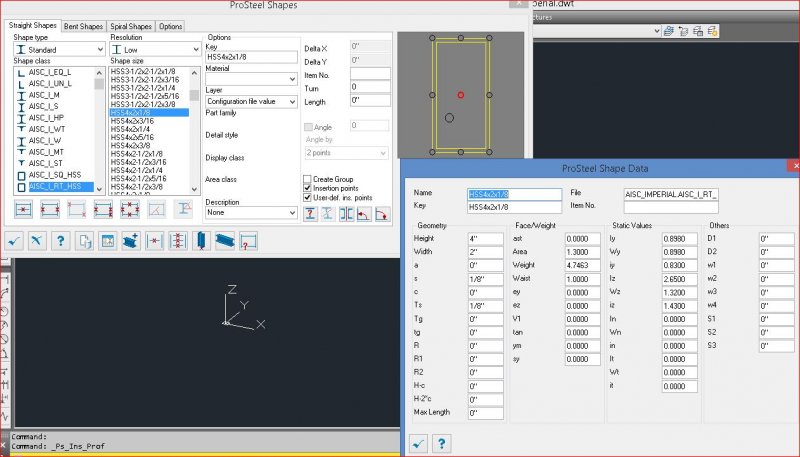Click the Name field in Shape Data
The image size is (800, 457).
click(x=514, y=194)
